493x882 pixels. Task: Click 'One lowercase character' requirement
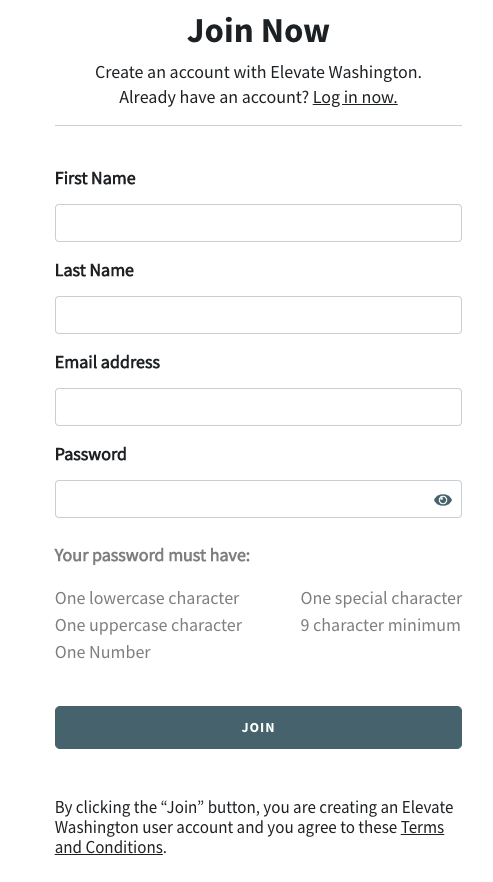(x=147, y=598)
